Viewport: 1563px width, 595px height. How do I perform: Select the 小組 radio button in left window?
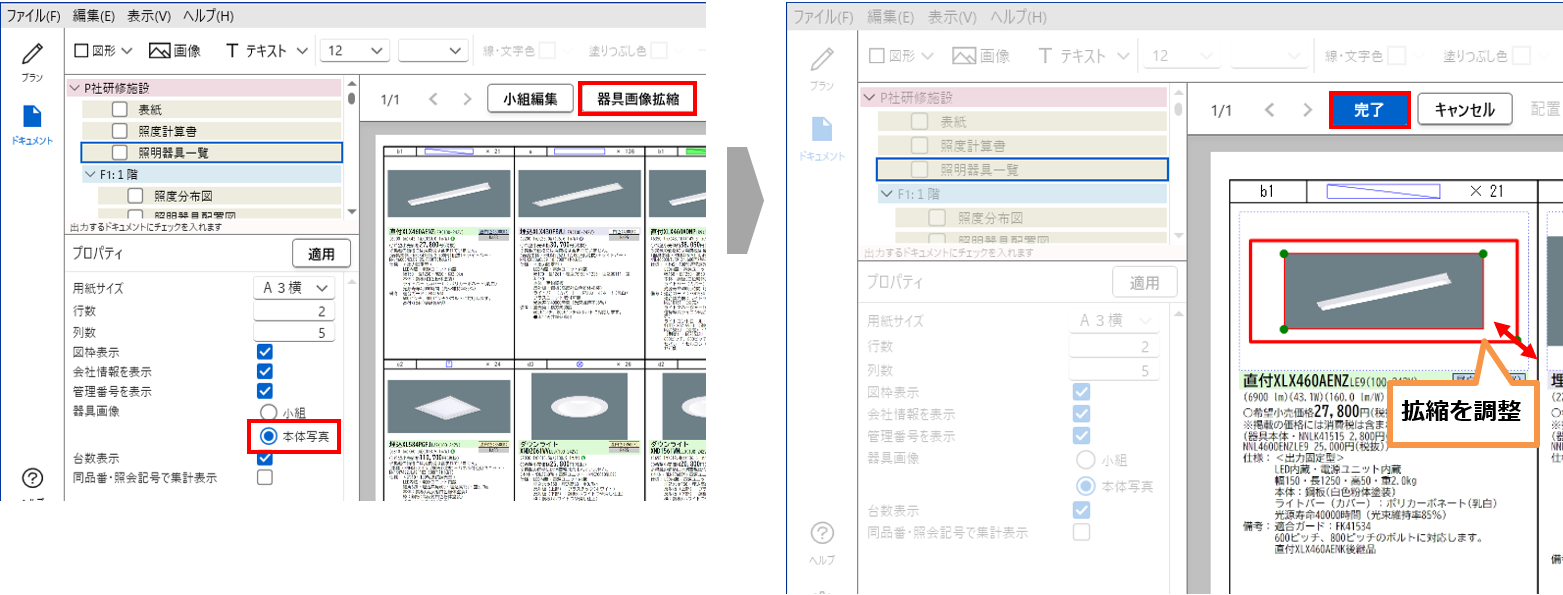pos(267,412)
